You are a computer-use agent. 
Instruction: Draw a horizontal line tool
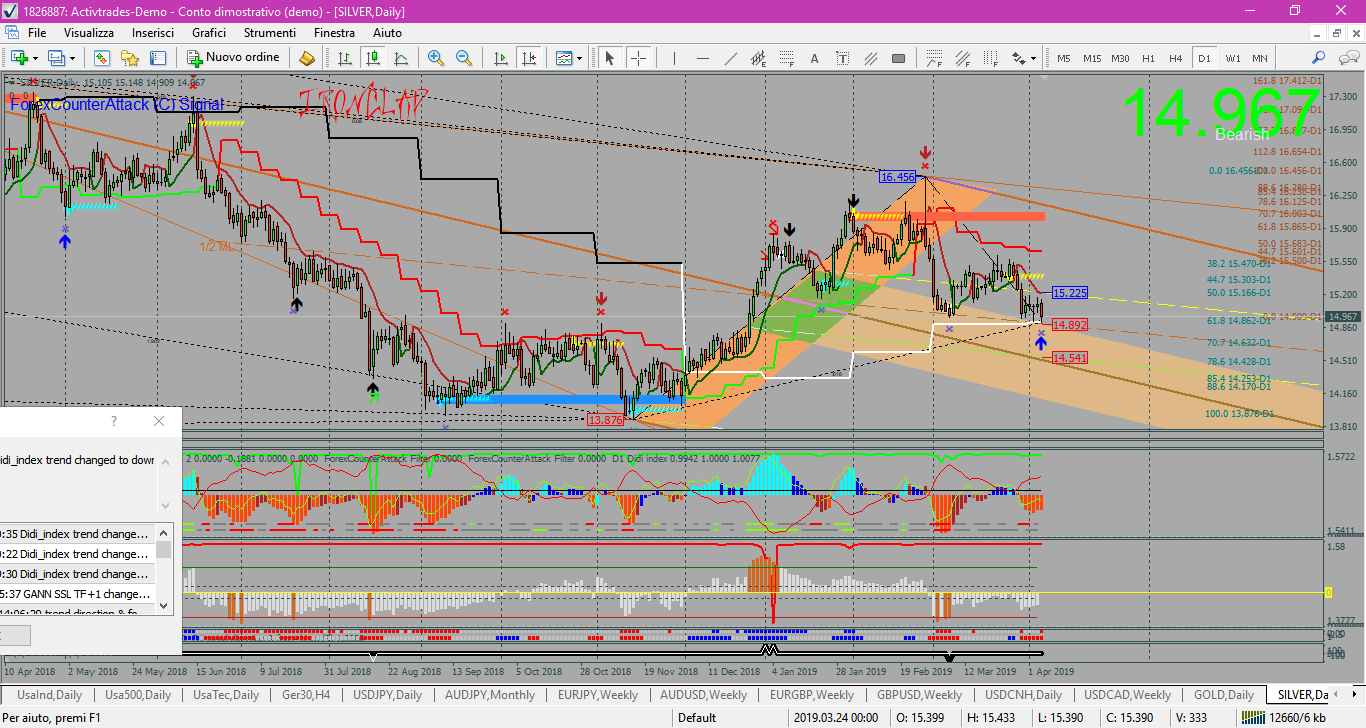pos(703,58)
